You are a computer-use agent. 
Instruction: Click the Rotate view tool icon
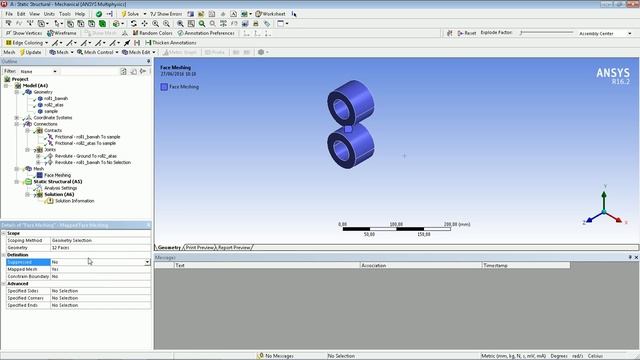pos(133,24)
